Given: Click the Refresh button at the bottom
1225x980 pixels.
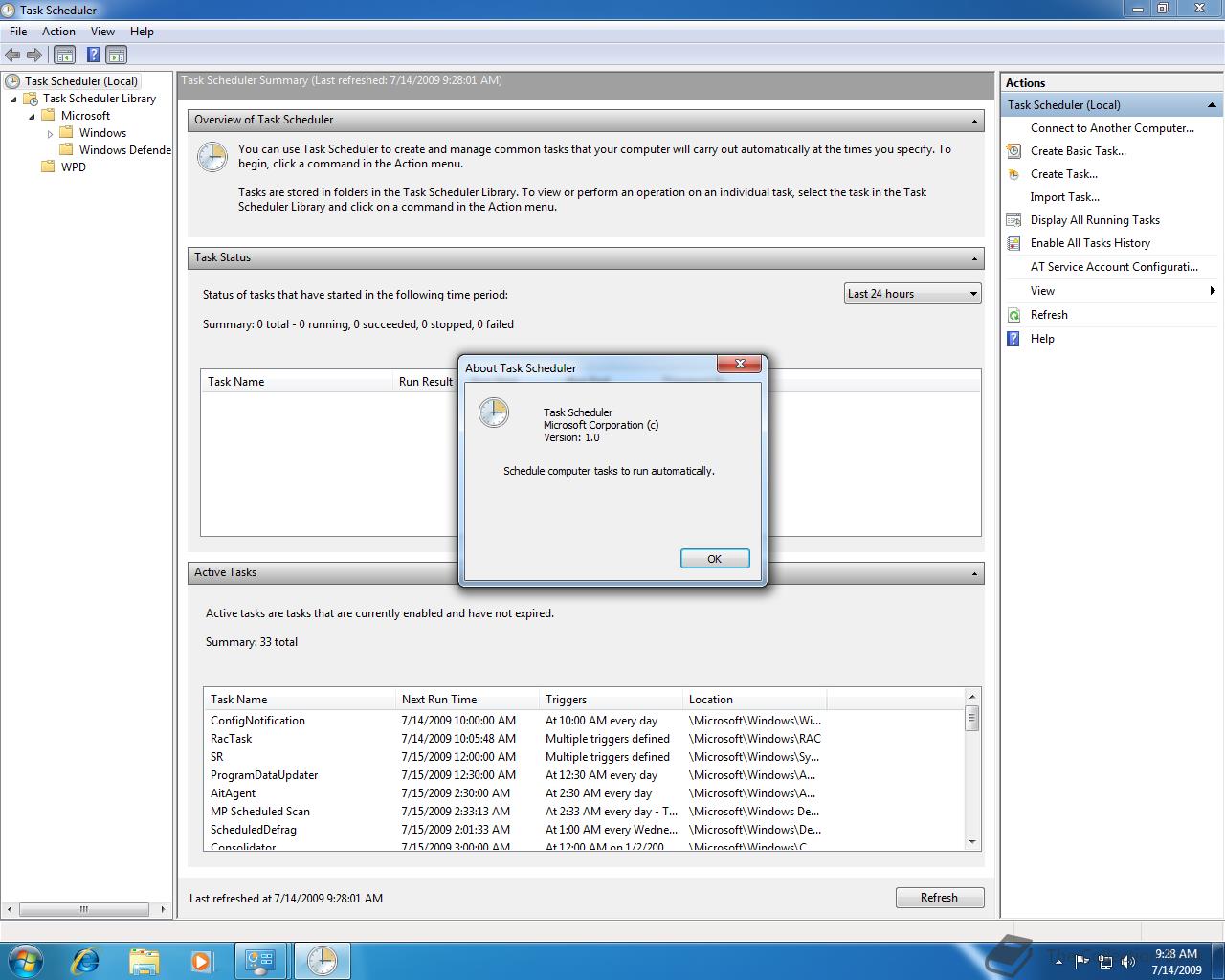Looking at the screenshot, I should pos(939,898).
